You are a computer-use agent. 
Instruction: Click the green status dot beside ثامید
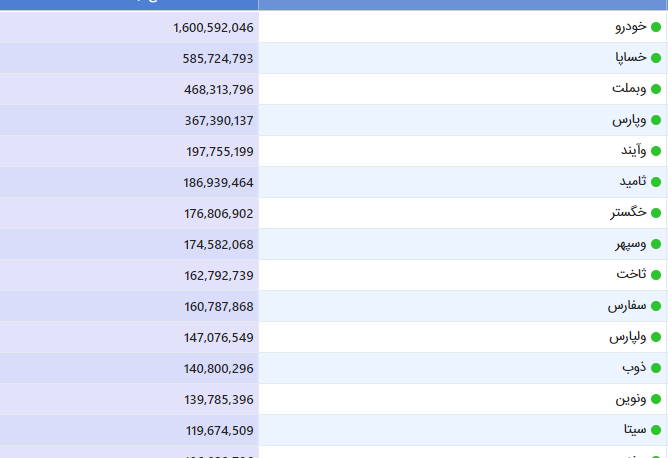click(656, 182)
